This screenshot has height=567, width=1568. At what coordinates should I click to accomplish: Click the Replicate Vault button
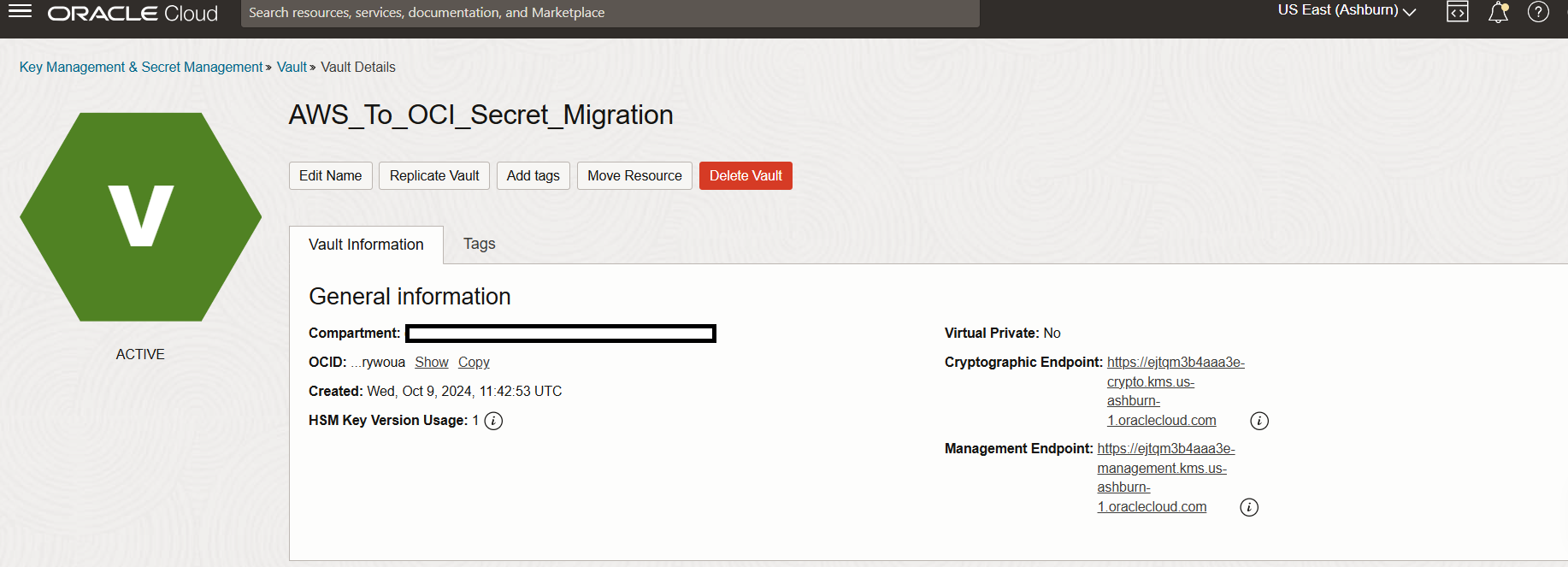[x=434, y=175]
